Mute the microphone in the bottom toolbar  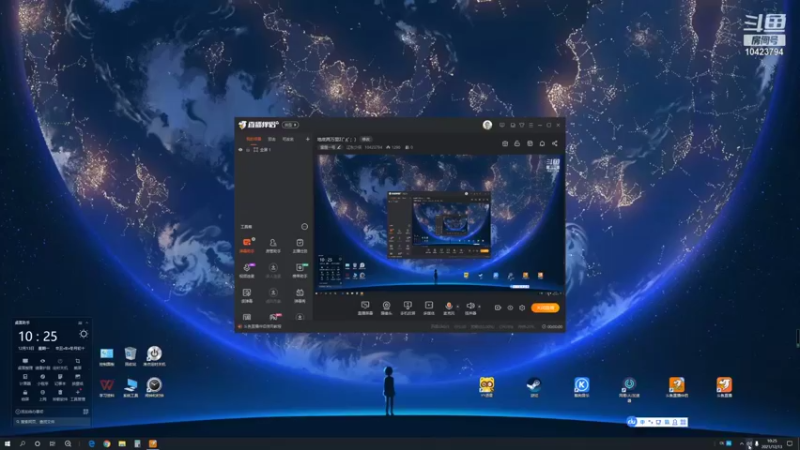(x=448, y=307)
